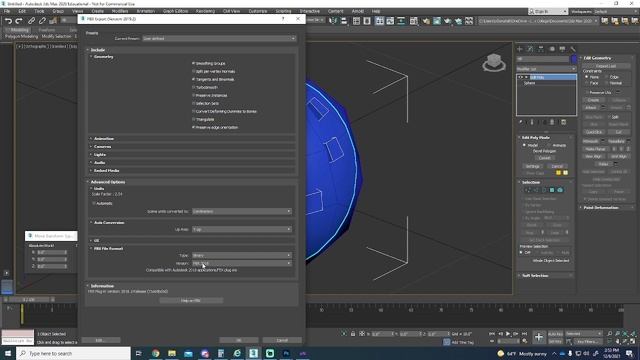Toggle Preserve edge orientation checkbox

point(193,127)
